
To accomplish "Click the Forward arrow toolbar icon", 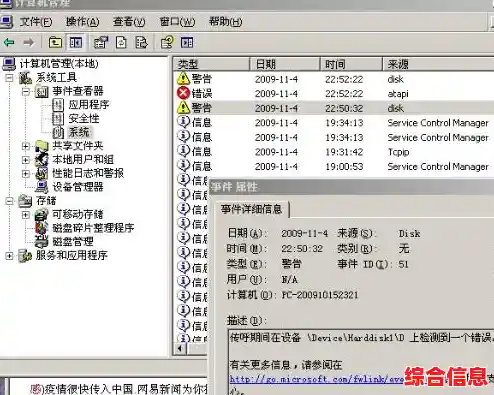I will (x=29, y=42).
